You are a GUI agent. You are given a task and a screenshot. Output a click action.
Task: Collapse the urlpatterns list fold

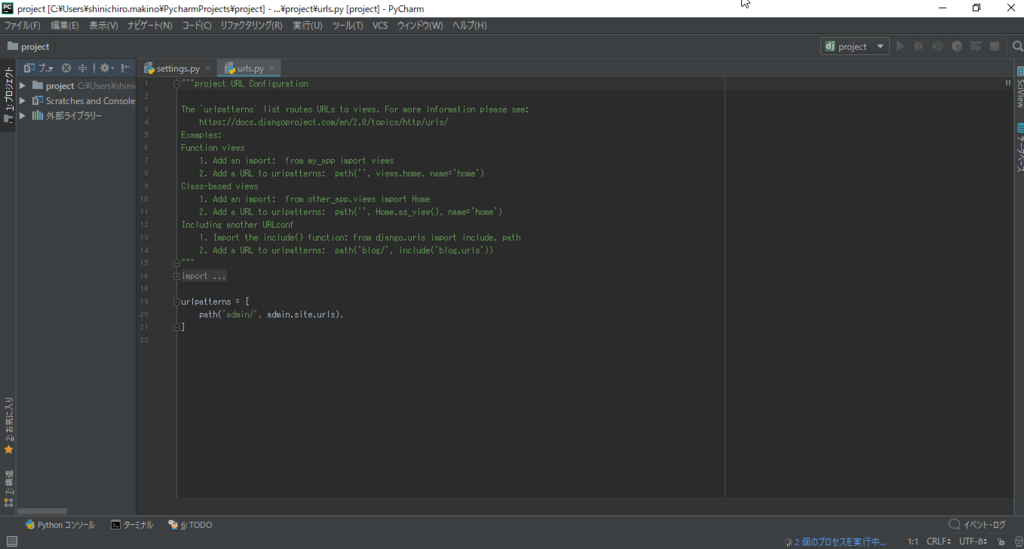pos(176,302)
